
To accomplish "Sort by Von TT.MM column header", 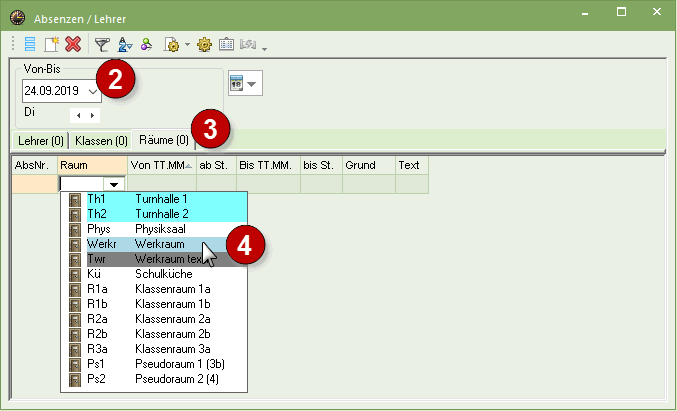I will pos(161,164).
